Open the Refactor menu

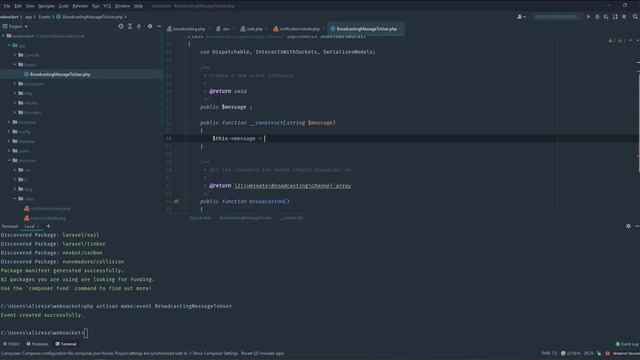click(x=80, y=6)
